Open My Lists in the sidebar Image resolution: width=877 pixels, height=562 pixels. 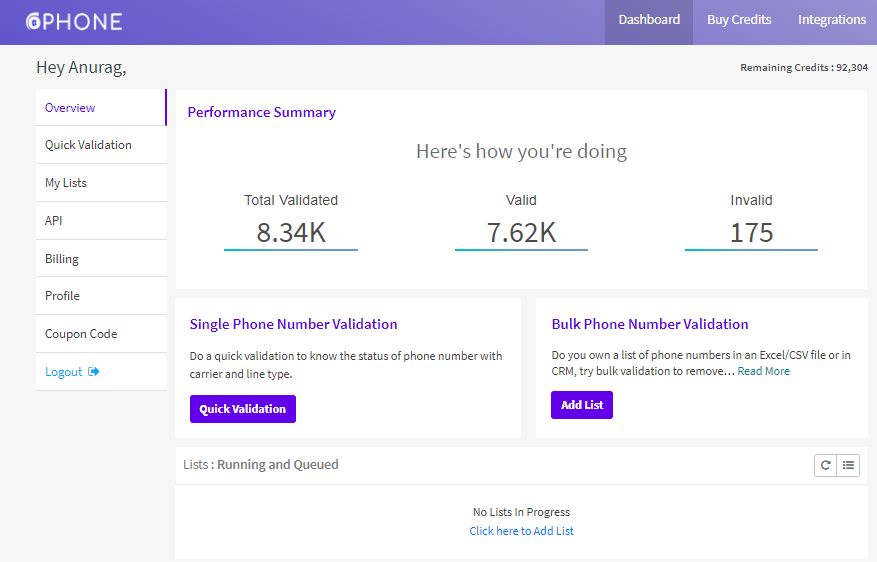[66, 183]
